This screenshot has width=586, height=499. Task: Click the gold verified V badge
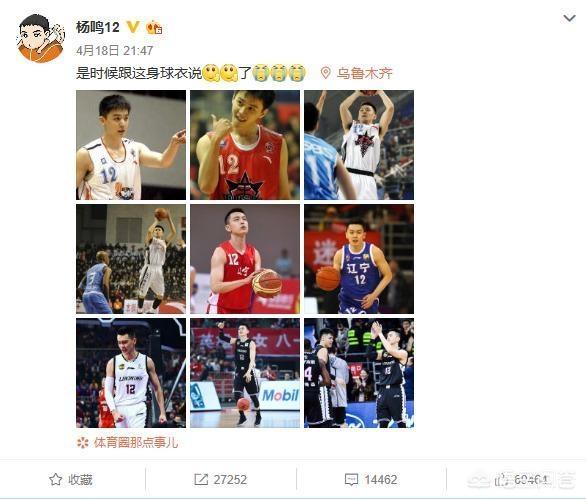pos(133,27)
